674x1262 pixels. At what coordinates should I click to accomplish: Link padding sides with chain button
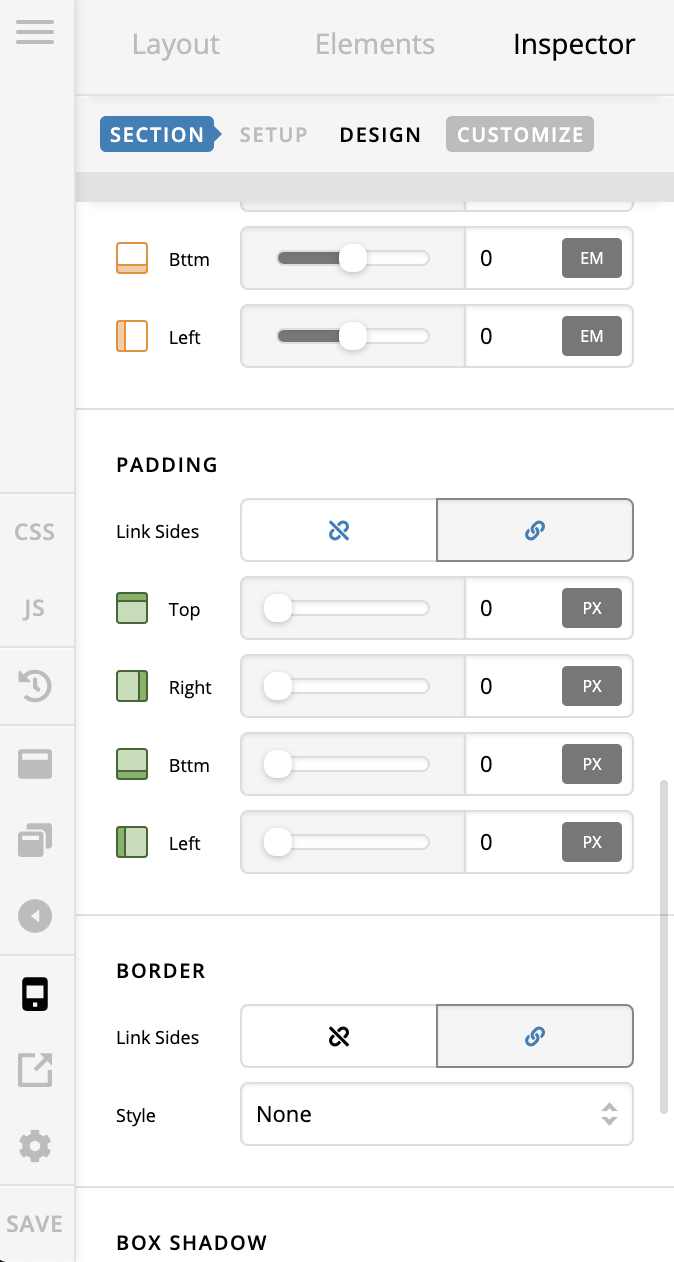click(x=535, y=531)
